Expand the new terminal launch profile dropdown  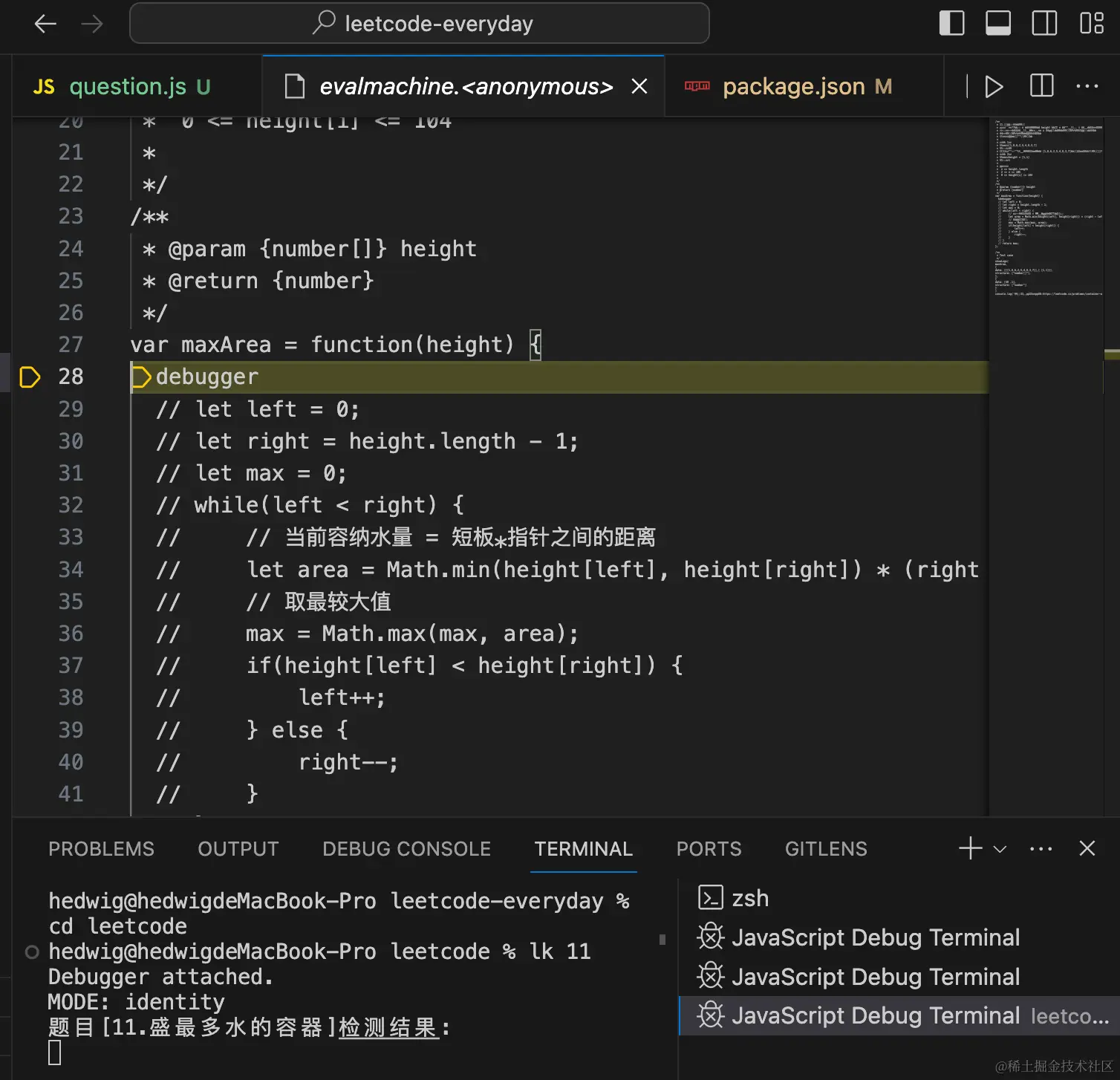point(1000,849)
